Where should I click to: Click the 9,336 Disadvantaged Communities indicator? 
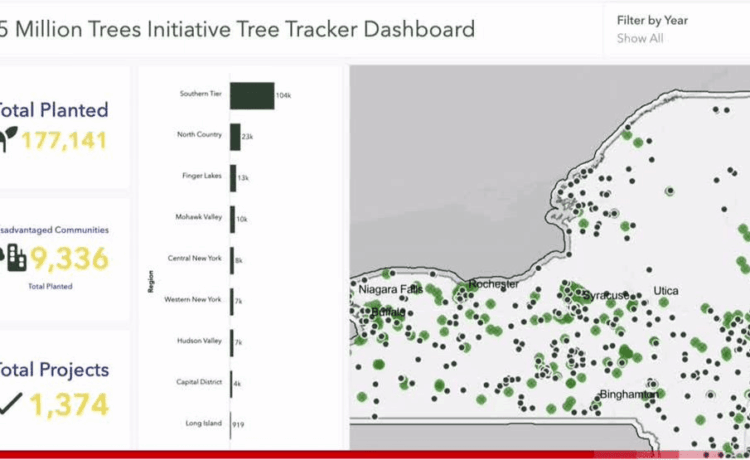pyautogui.click(x=68, y=259)
